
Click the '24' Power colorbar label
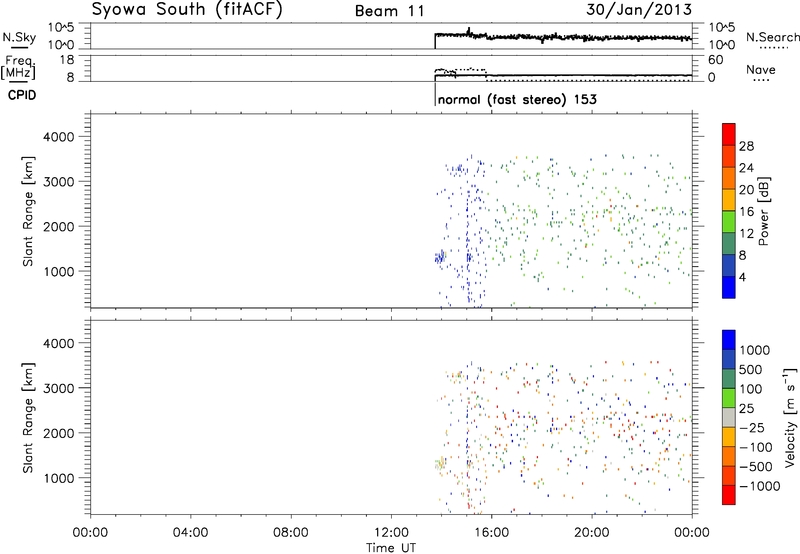tap(746, 168)
